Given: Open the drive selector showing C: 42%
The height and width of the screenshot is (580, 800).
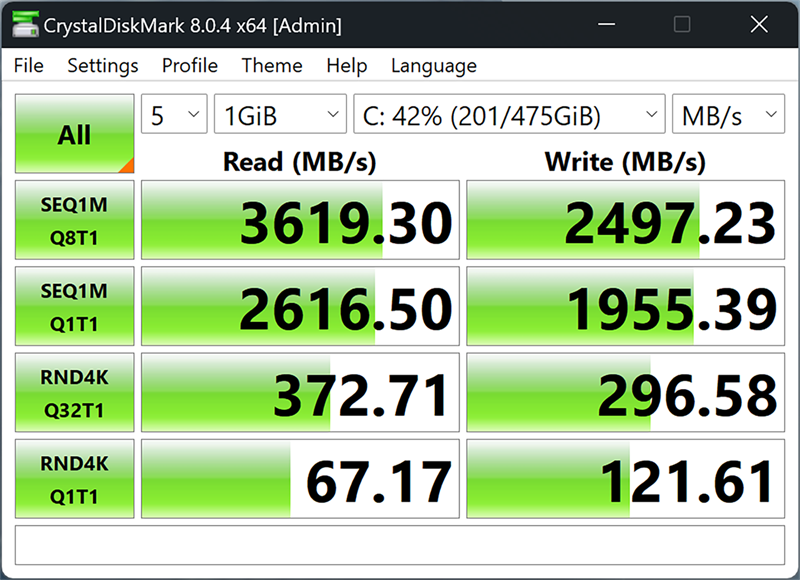Looking at the screenshot, I should pos(509,114).
